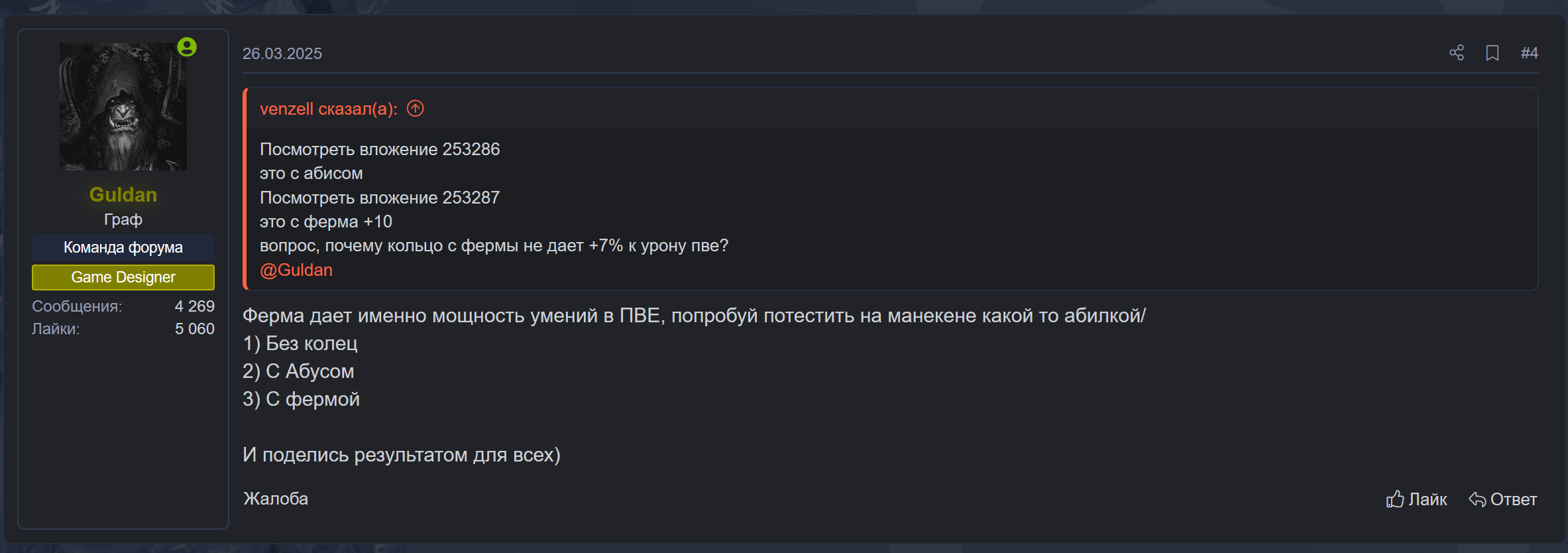Image resolution: width=1568 pixels, height=553 pixels.
Task: Open the post via date 26.03.2025
Action: (x=282, y=53)
